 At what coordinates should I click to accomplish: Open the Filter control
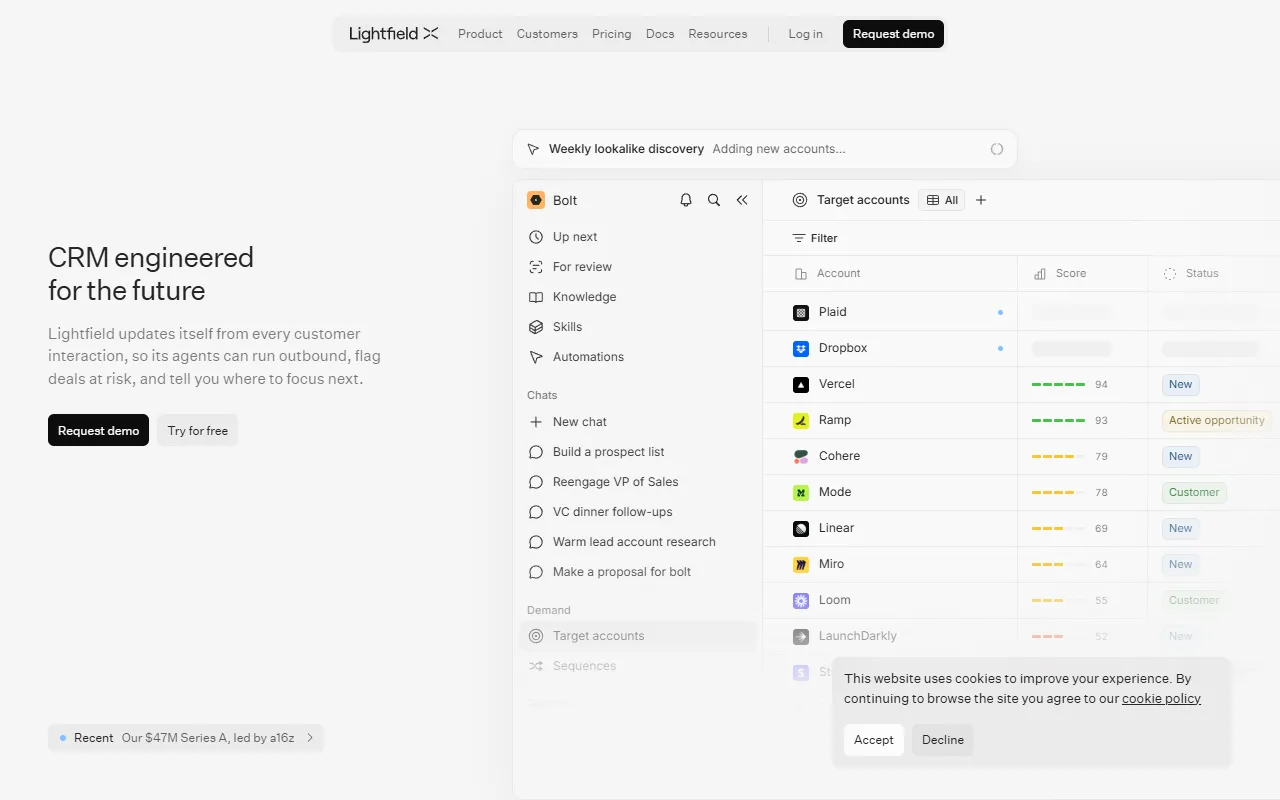(x=815, y=238)
